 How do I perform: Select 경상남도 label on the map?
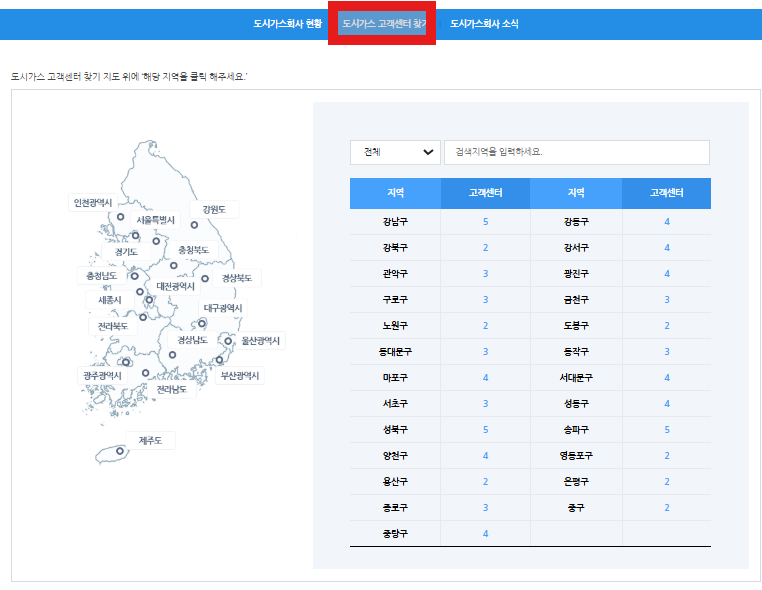(x=192, y=340)
